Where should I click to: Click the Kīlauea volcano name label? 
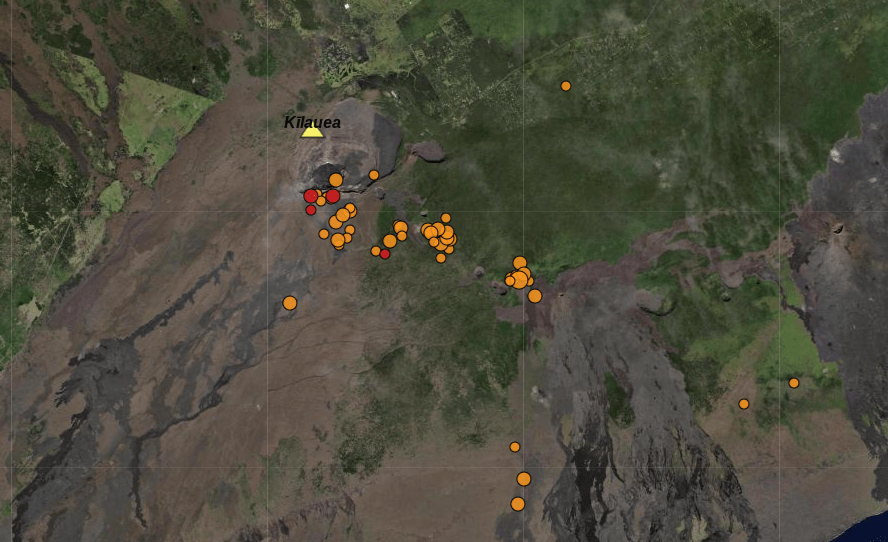pos(312,122)
